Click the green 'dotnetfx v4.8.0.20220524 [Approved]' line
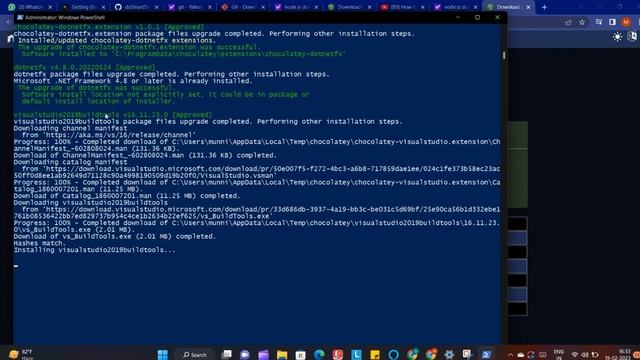 click(84, 67)
